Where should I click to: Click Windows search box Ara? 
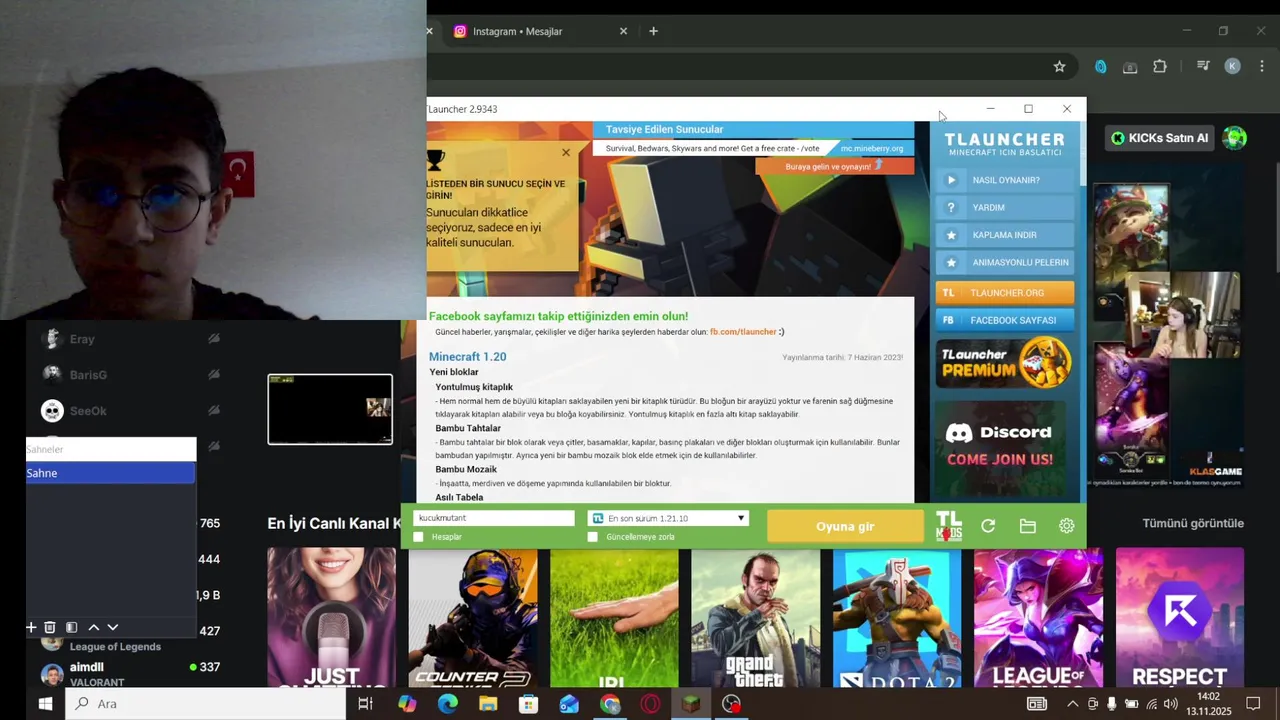click(205, 704)
